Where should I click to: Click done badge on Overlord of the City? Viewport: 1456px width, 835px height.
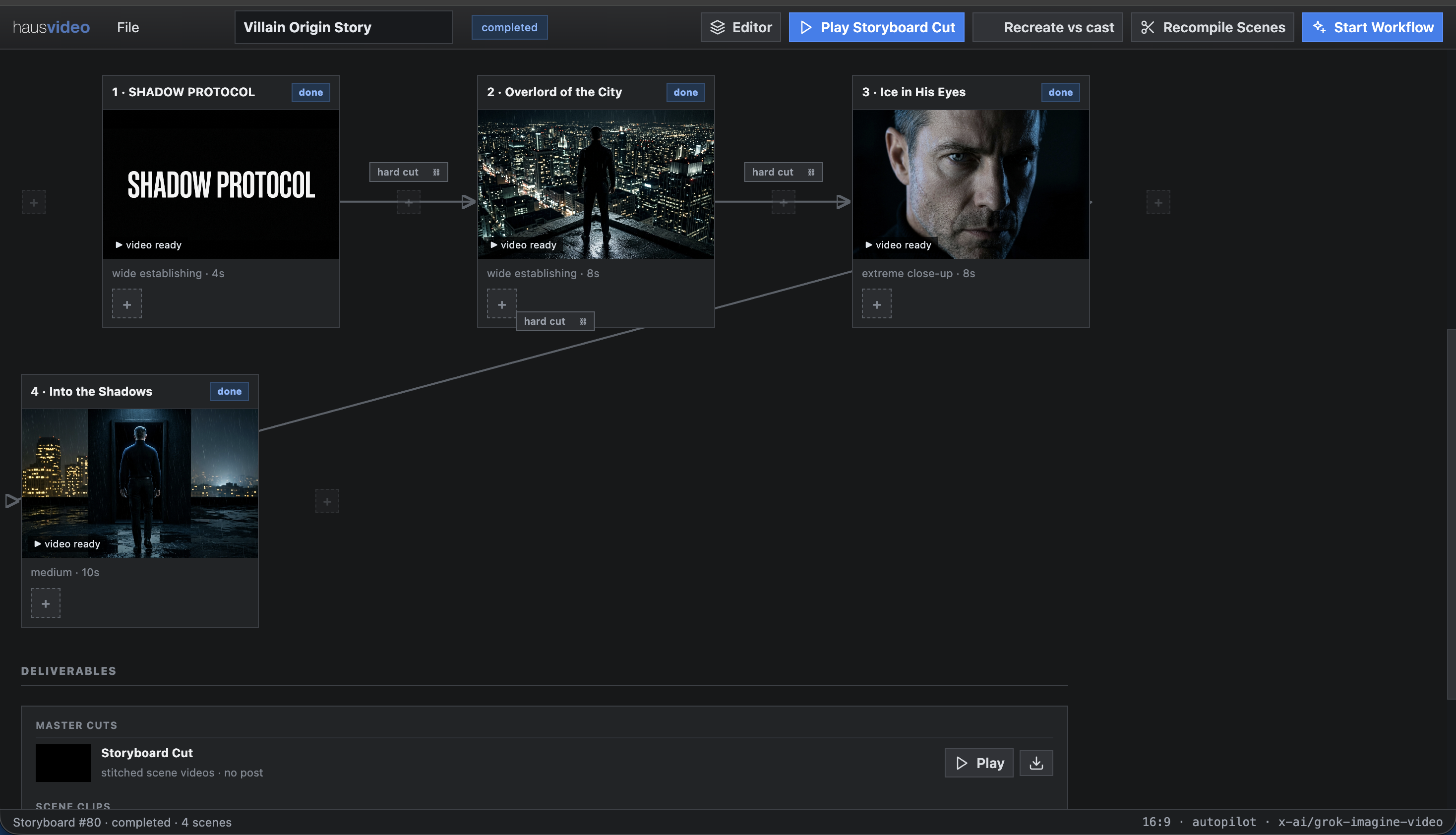685,92
